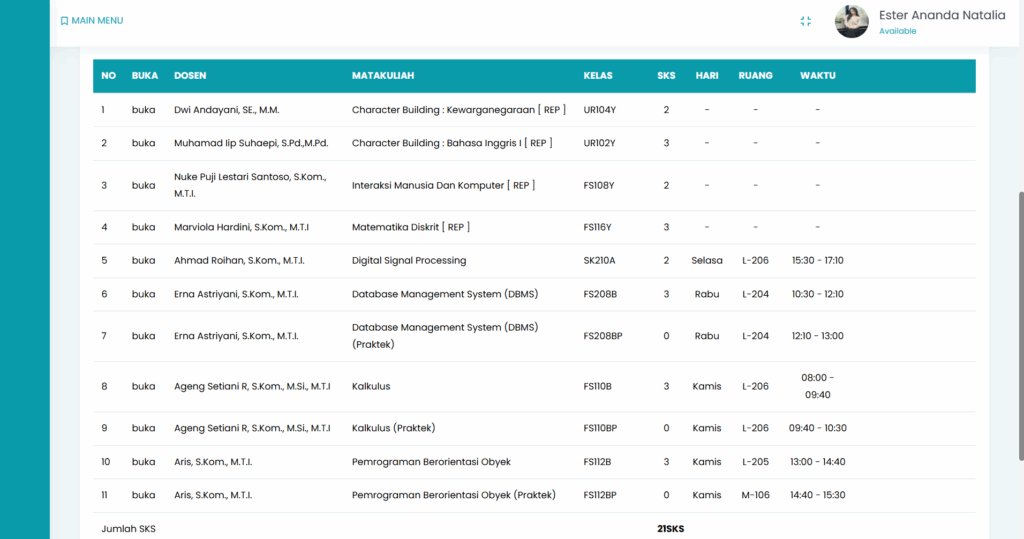Click the HARI column header
Image resolution: width=1024 pixels, height=539 pixels.
[707, 76]
